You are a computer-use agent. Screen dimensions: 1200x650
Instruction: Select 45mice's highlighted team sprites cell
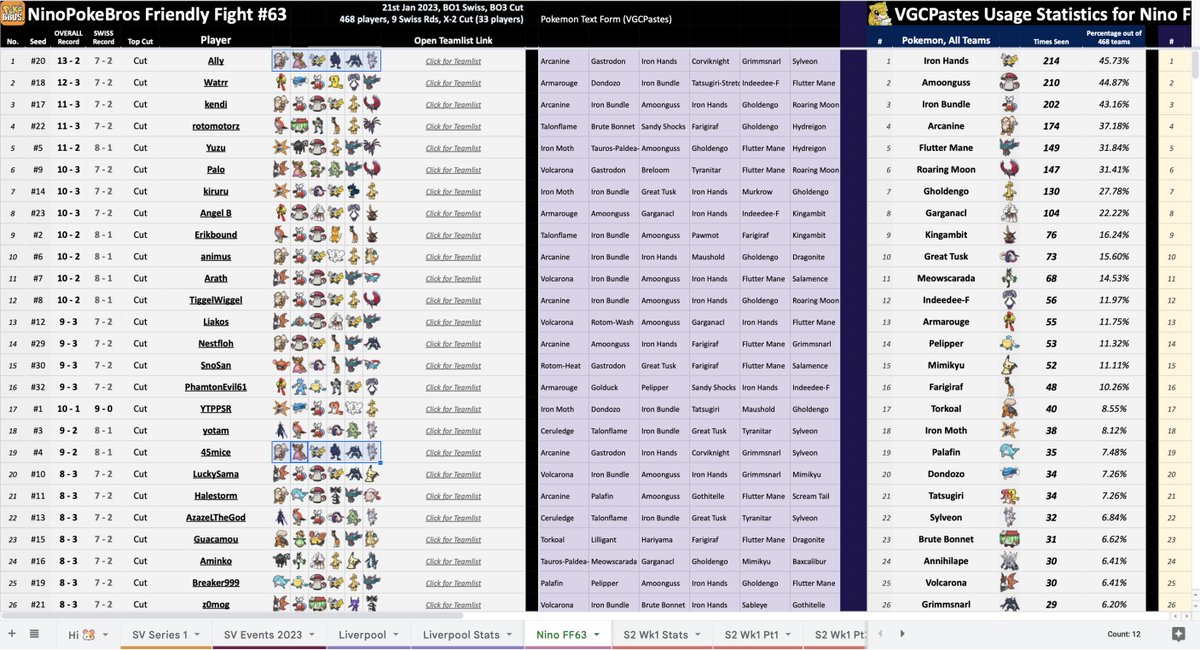(x=326, y=452)
